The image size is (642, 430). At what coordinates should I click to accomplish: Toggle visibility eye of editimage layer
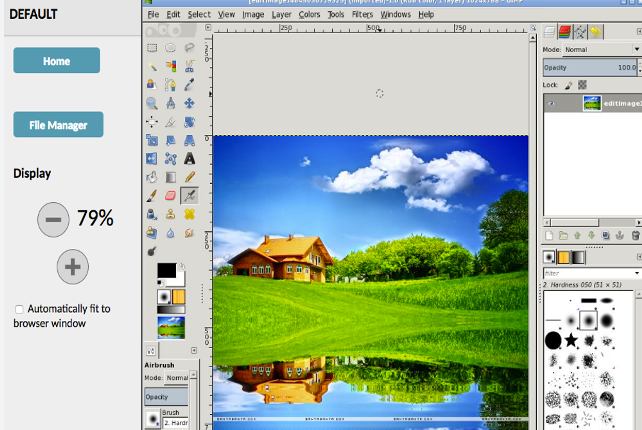[x=551, y=103]
